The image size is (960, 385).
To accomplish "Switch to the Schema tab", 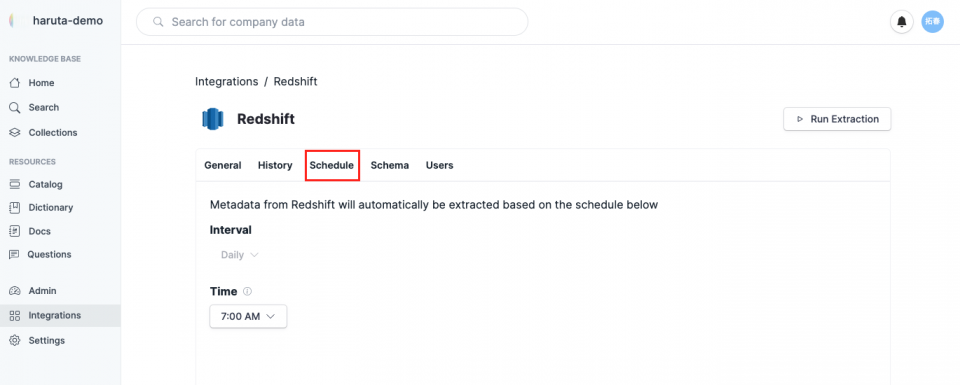I will click(x=389, y=165).
